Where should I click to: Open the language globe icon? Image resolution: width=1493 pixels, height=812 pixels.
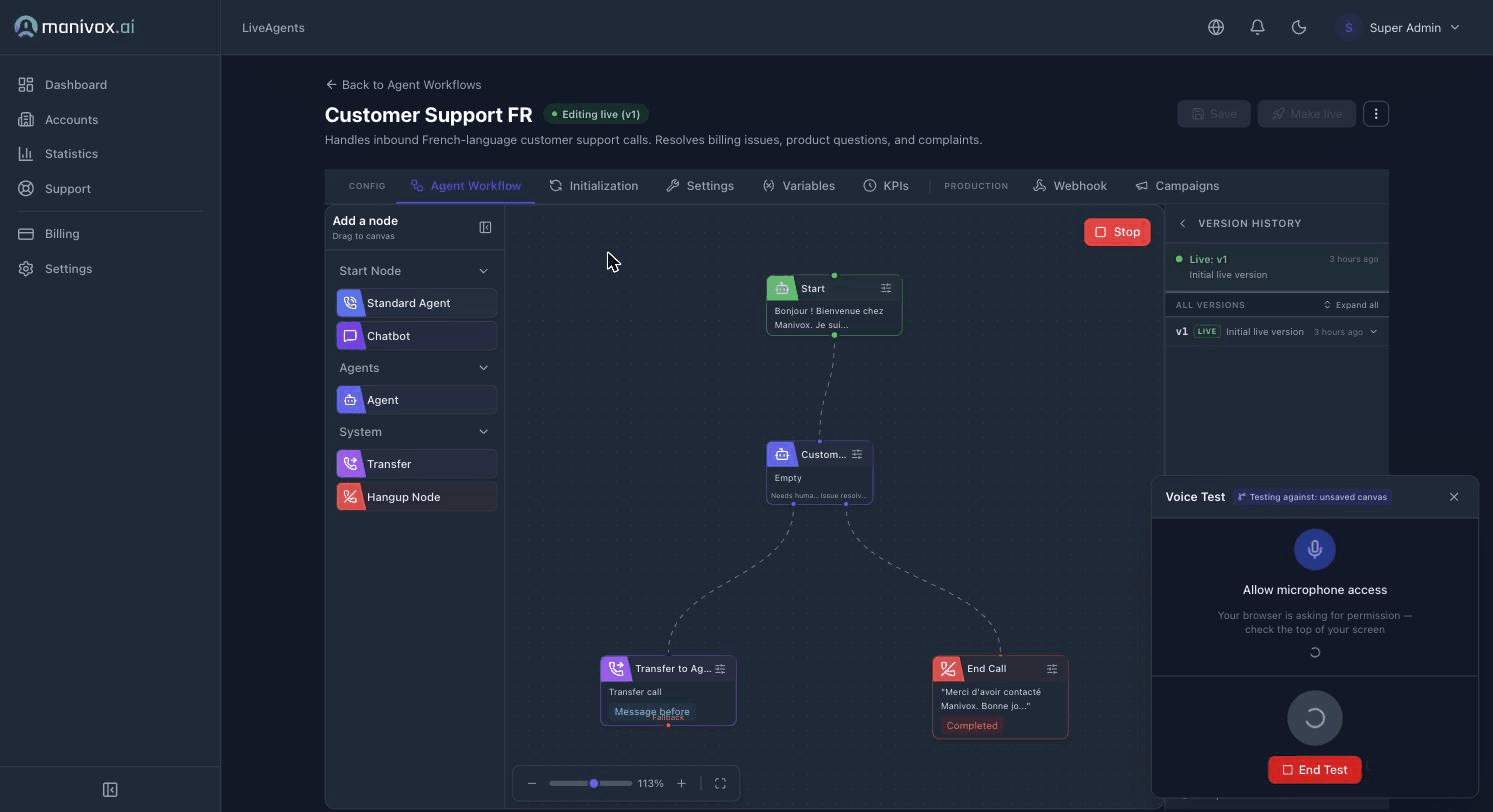coord(1216,28)
